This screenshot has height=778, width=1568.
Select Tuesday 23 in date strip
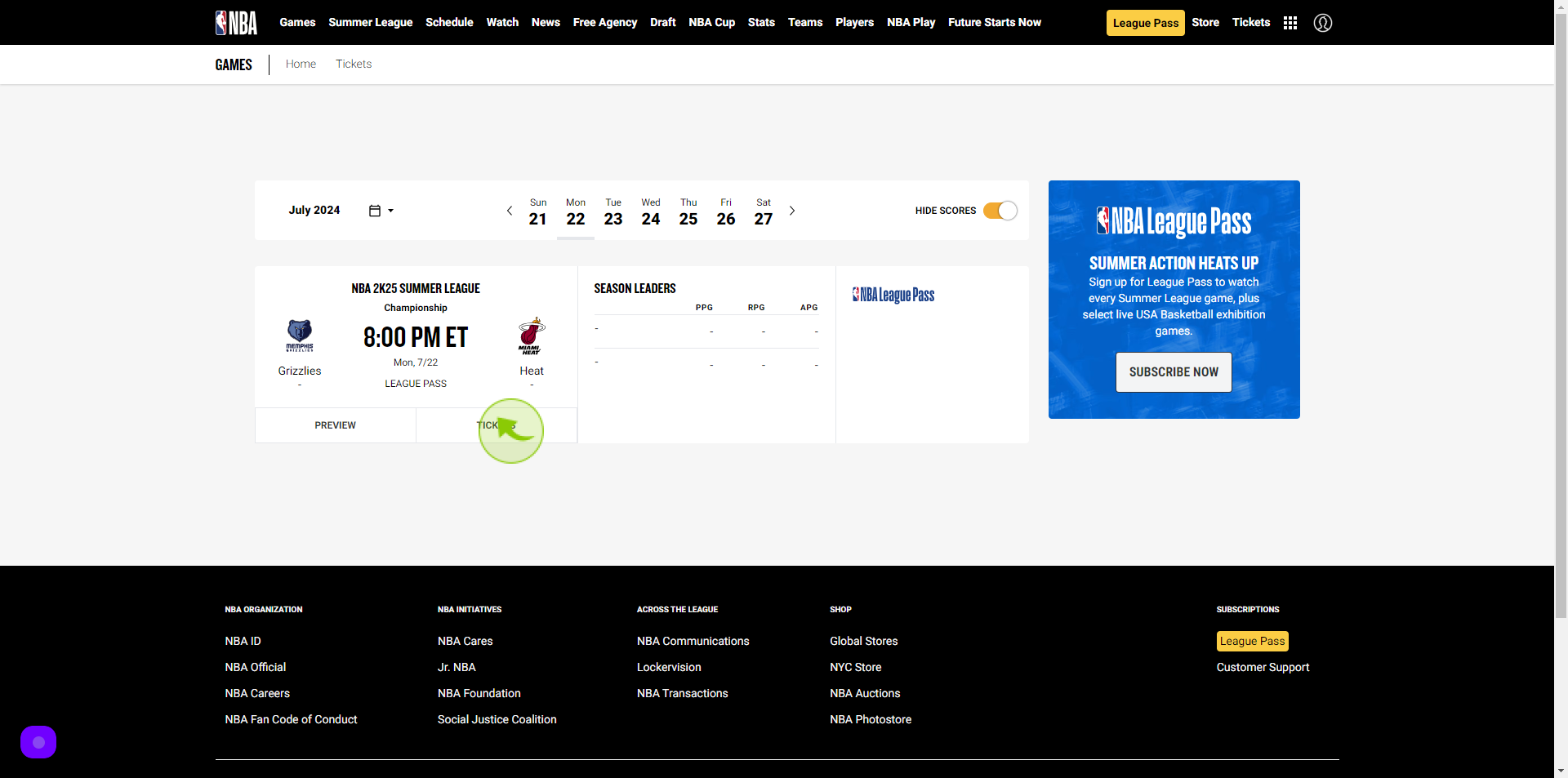(613, 212)
